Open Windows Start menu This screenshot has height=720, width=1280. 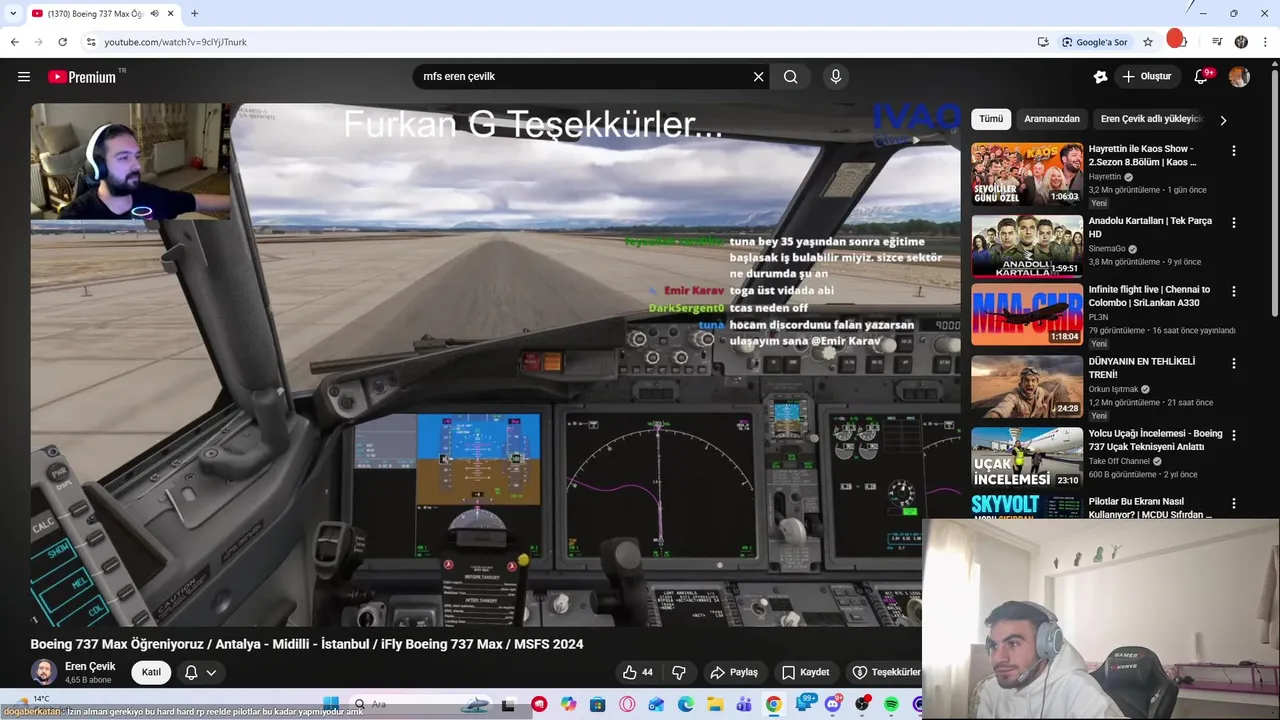[x=331, y=704]
